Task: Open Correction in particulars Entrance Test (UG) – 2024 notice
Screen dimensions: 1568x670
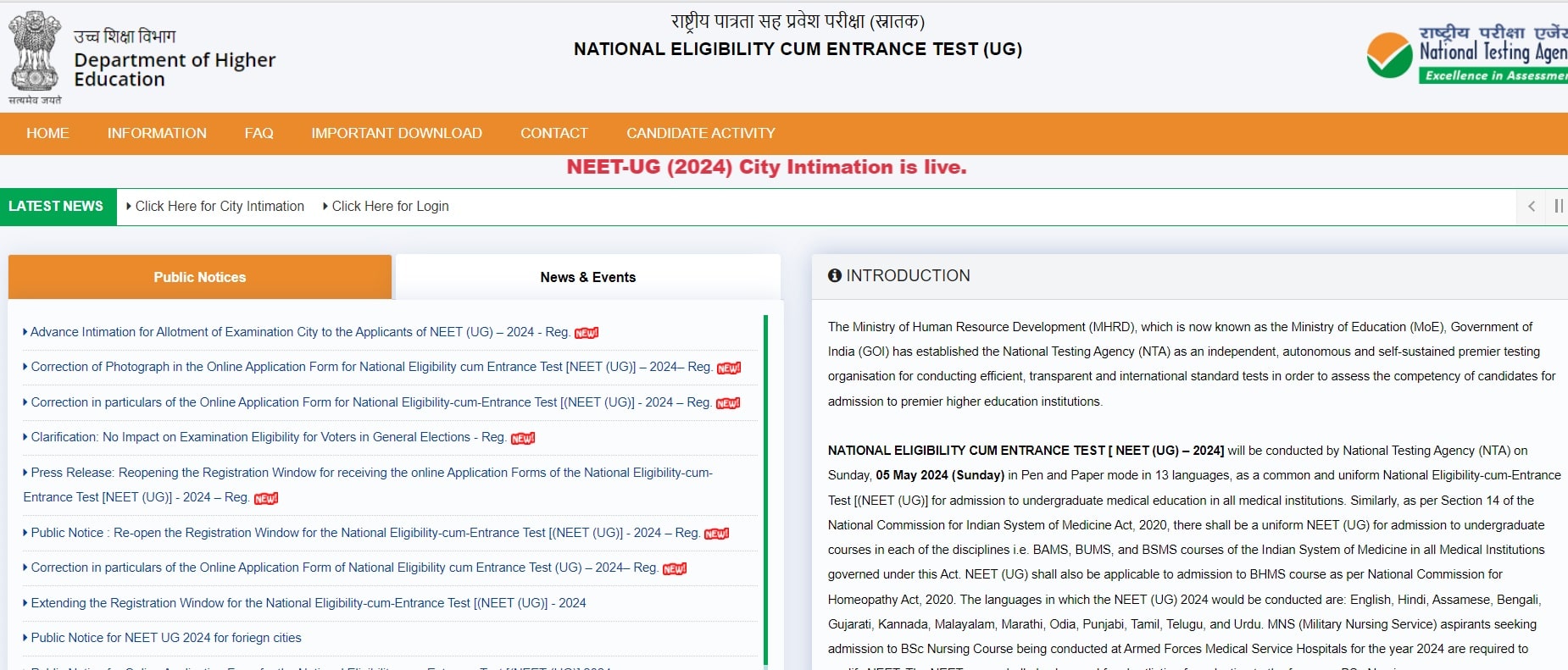Action: (344, 568)
